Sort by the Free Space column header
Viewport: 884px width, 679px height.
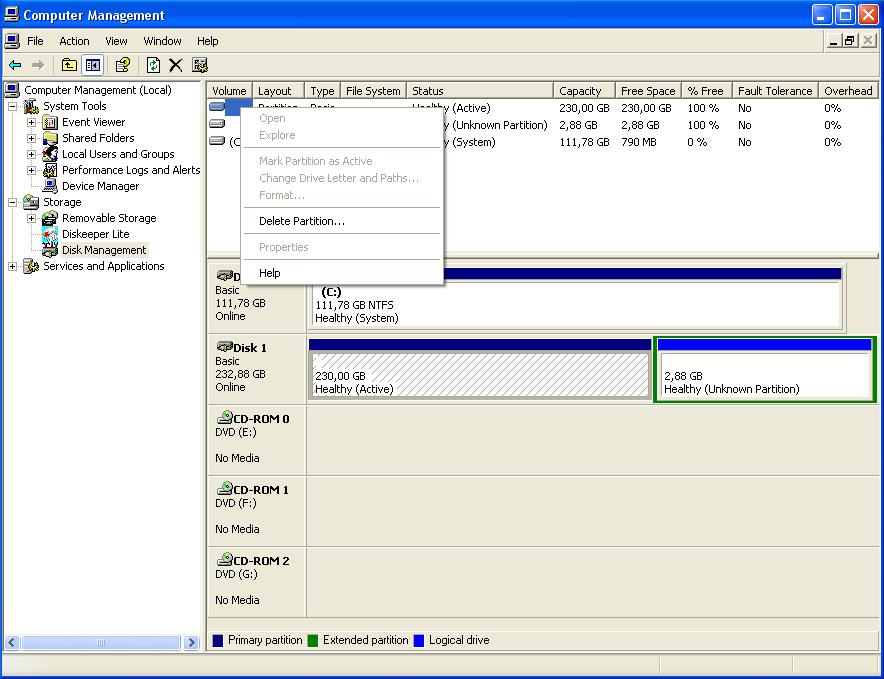coord(648,91)
